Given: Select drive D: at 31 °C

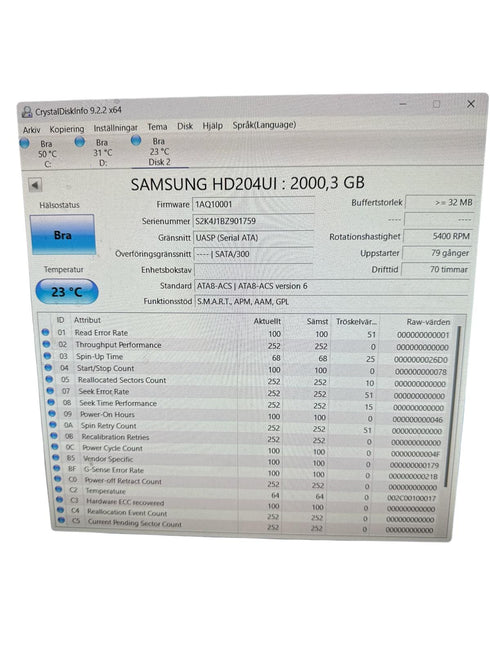Looking at the screenshot, I should coord(95,152).
